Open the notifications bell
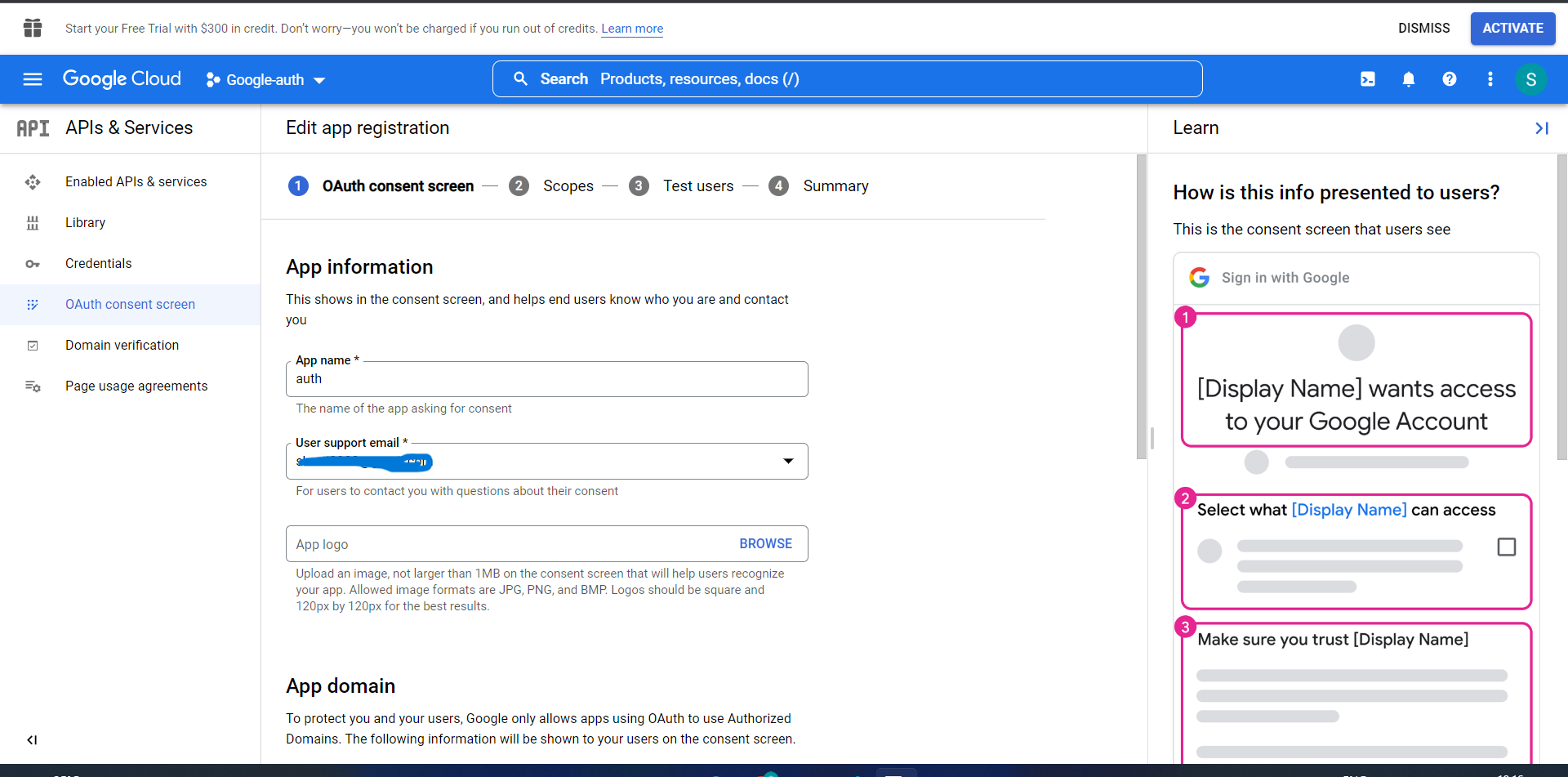Viewport: 1568px width, 777px height. point(1409,79)
